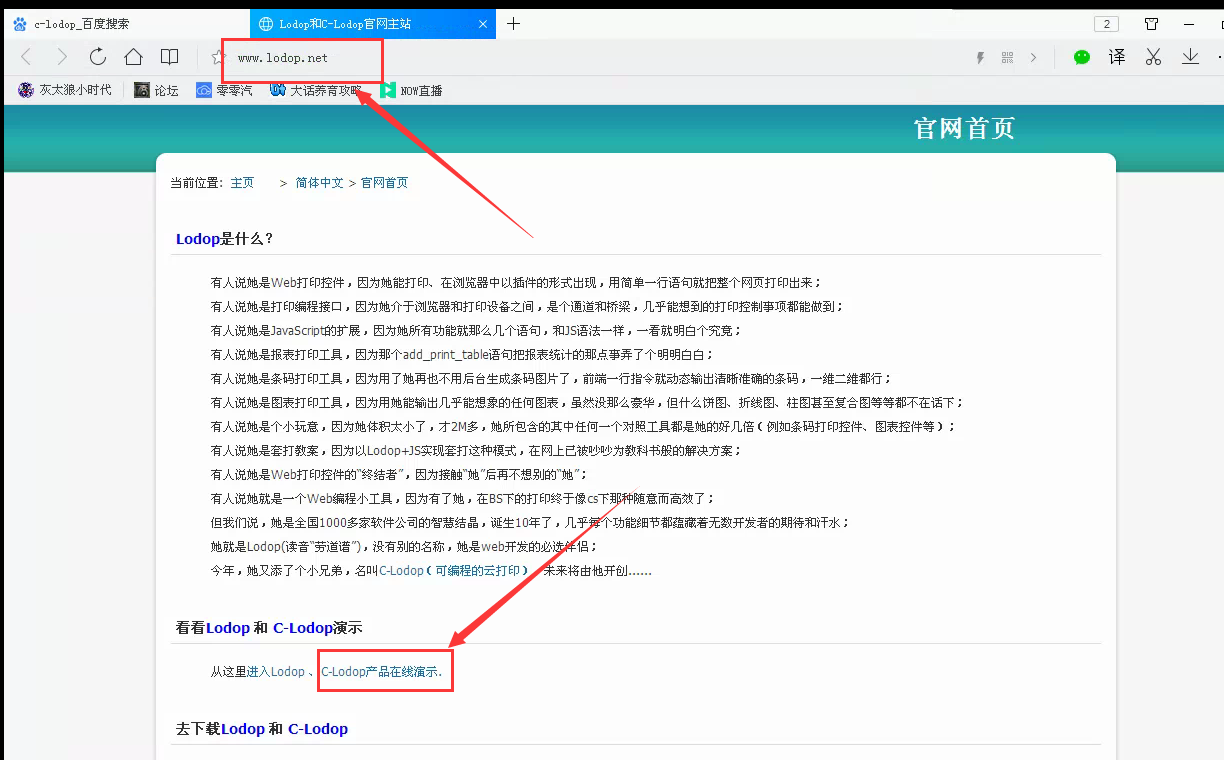The height and width of the screenshot is (760, 1224).
Task: Click the line 她就是Lodop(读音"劳道谱")
Action: 404,547
